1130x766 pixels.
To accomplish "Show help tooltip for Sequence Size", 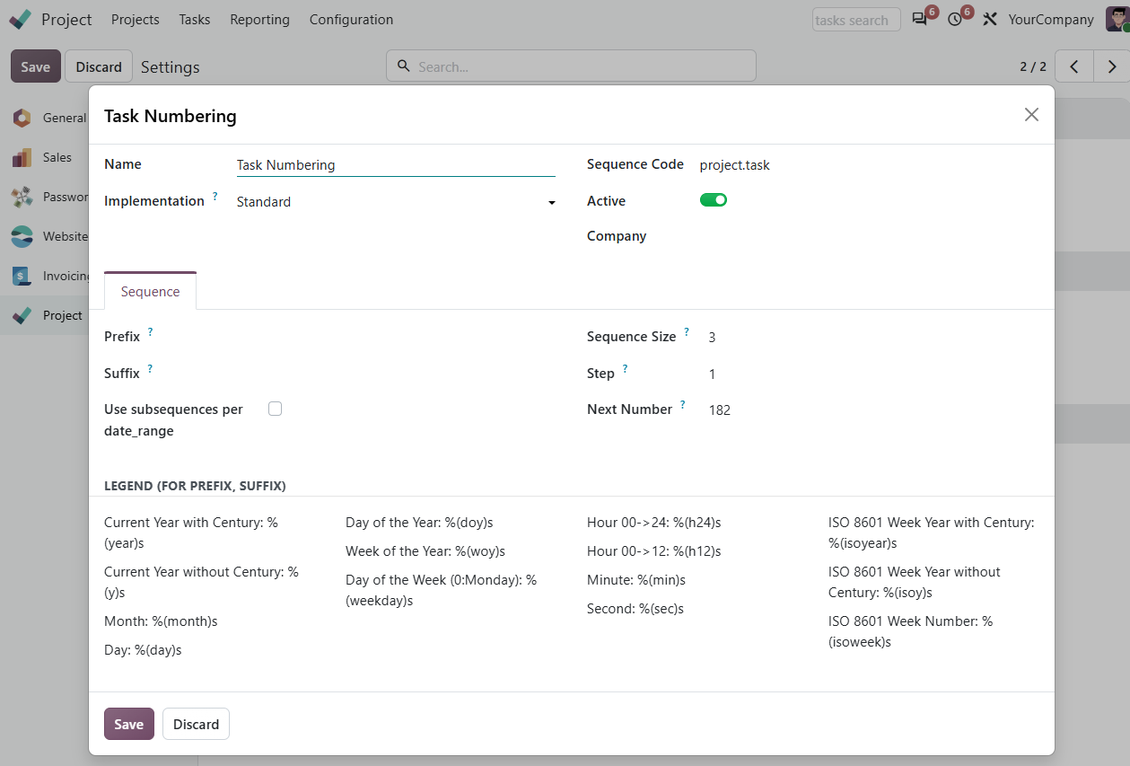I will 686,331.
